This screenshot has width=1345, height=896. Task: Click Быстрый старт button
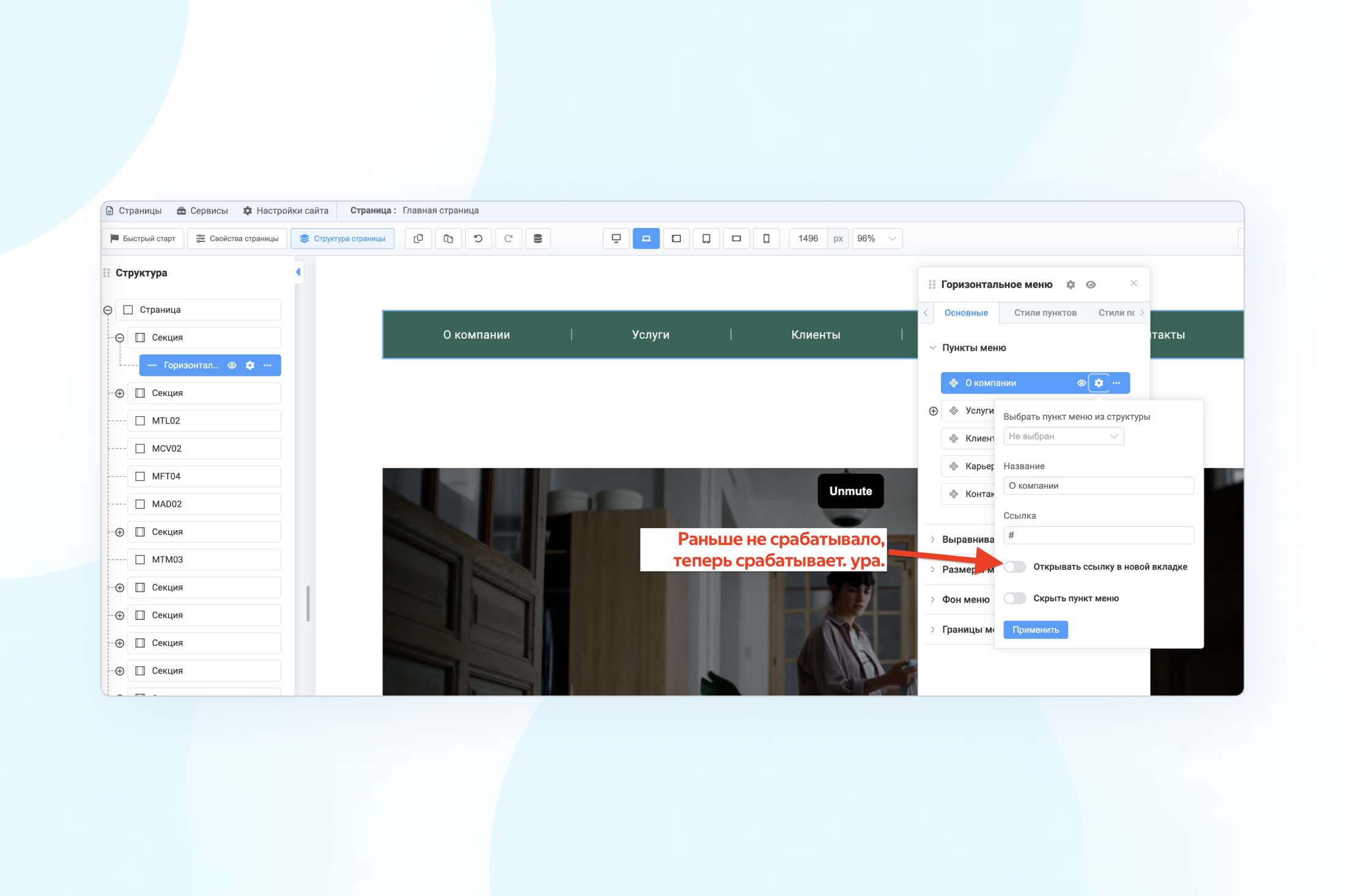[143, 238]
